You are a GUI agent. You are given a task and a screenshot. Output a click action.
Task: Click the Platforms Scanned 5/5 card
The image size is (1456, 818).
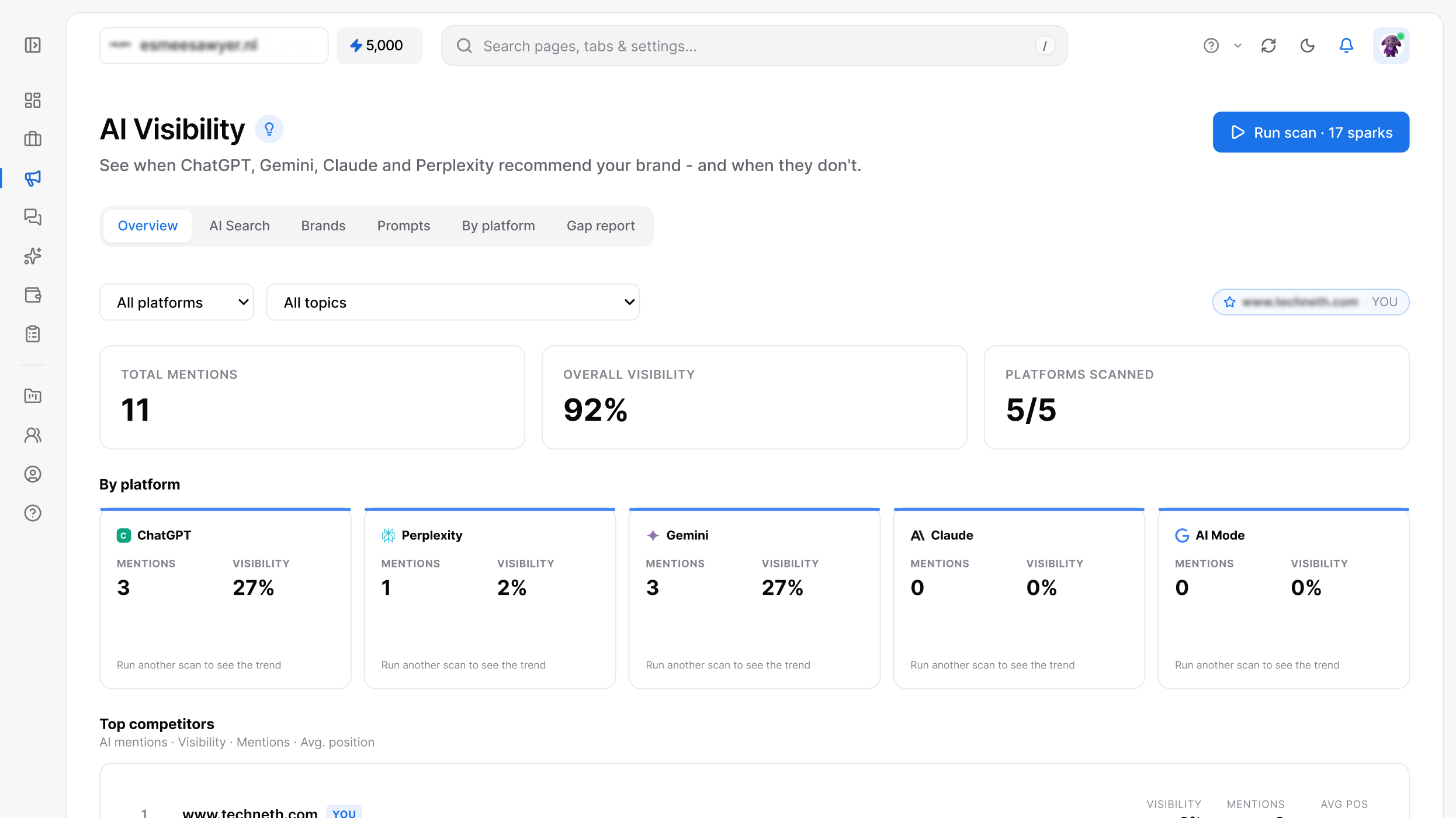tap(1197, 397)
